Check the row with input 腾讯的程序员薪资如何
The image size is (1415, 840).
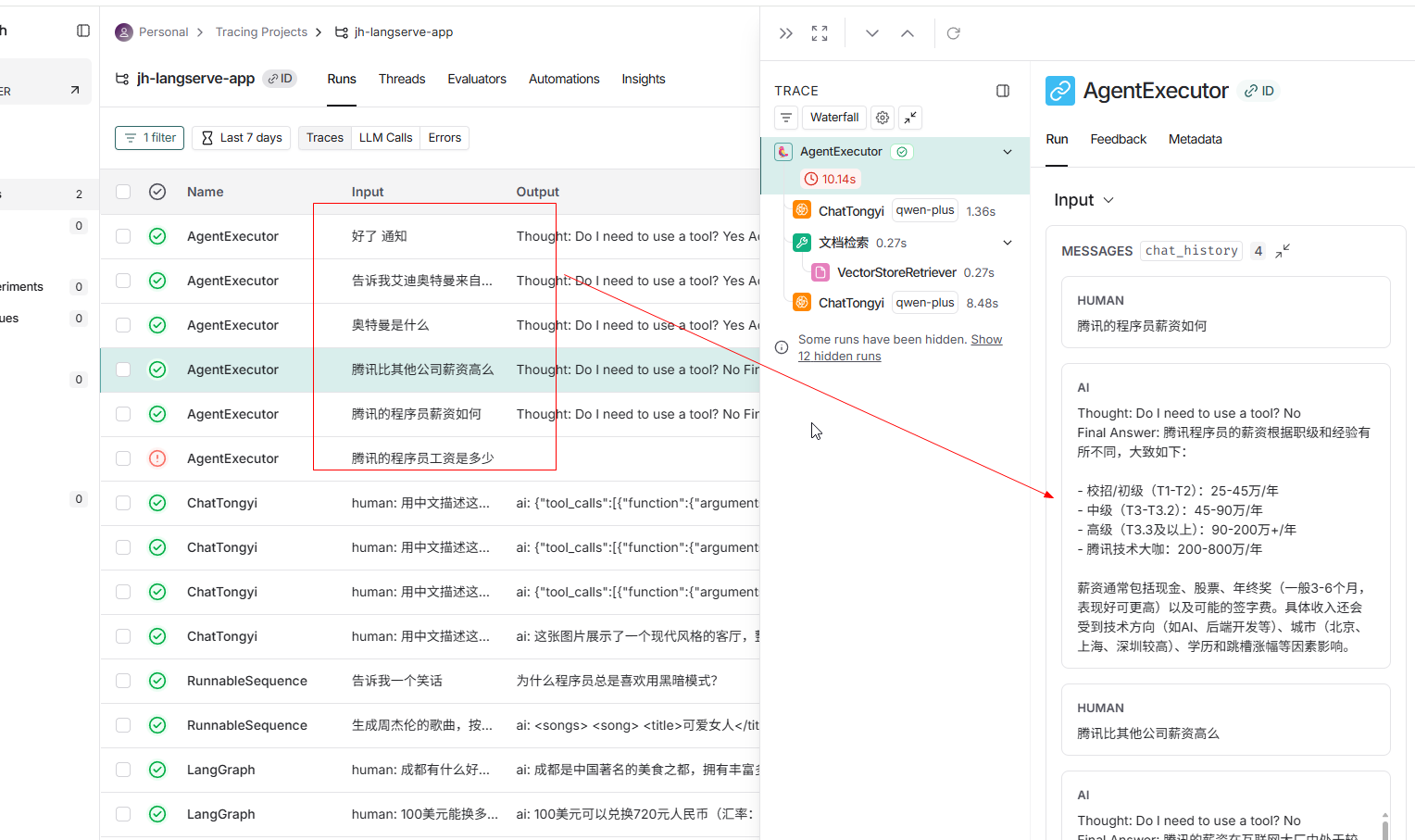[123, 414]
